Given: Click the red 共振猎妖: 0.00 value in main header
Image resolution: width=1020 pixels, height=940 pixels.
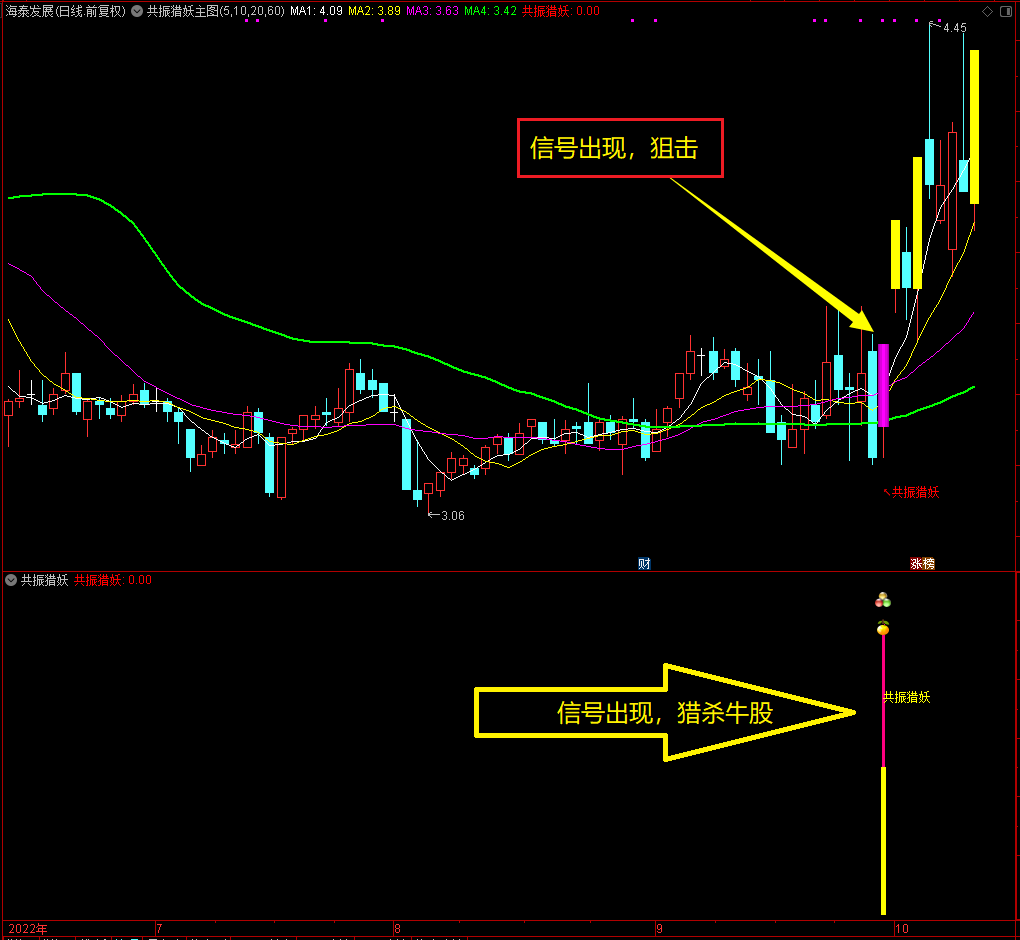Looking at the screenshot, I should [x=561, y=11].
